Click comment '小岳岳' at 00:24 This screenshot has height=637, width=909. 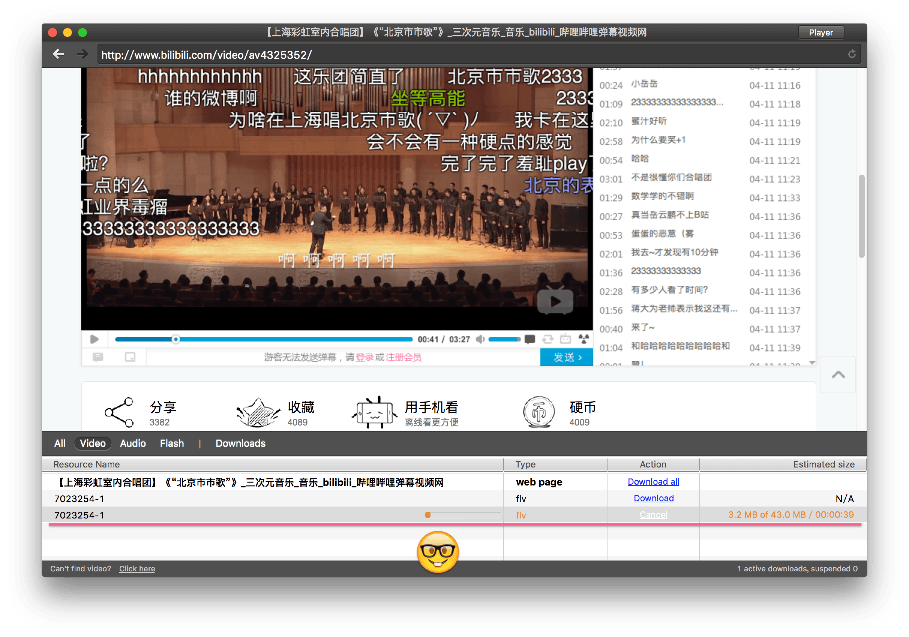pos(644,83)
